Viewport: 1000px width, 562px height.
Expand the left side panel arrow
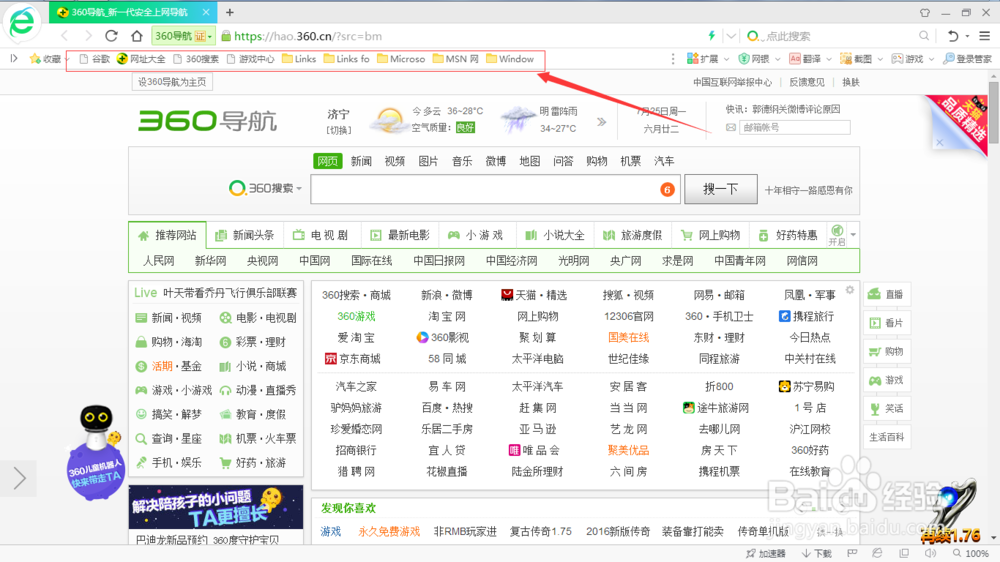coord(19,478)
